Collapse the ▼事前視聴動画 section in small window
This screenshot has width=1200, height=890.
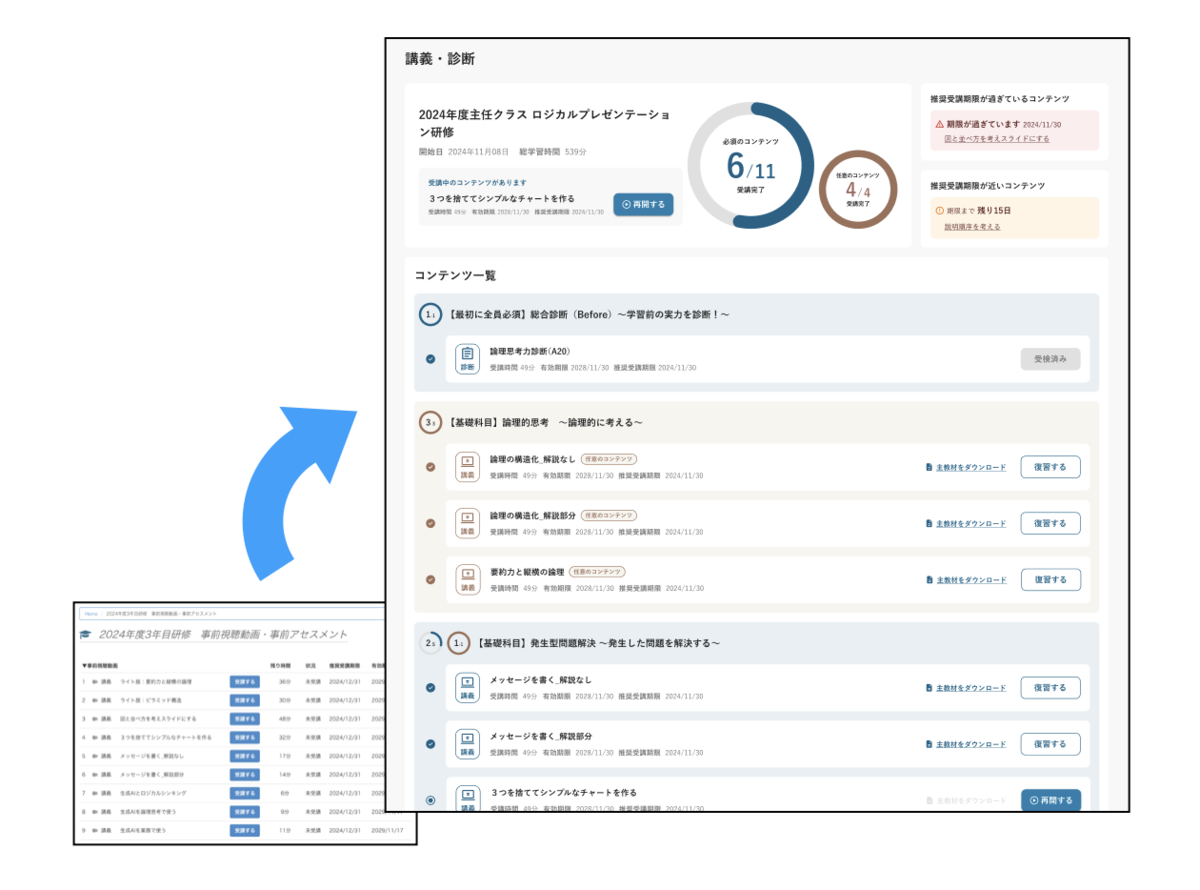pos(100,665)
